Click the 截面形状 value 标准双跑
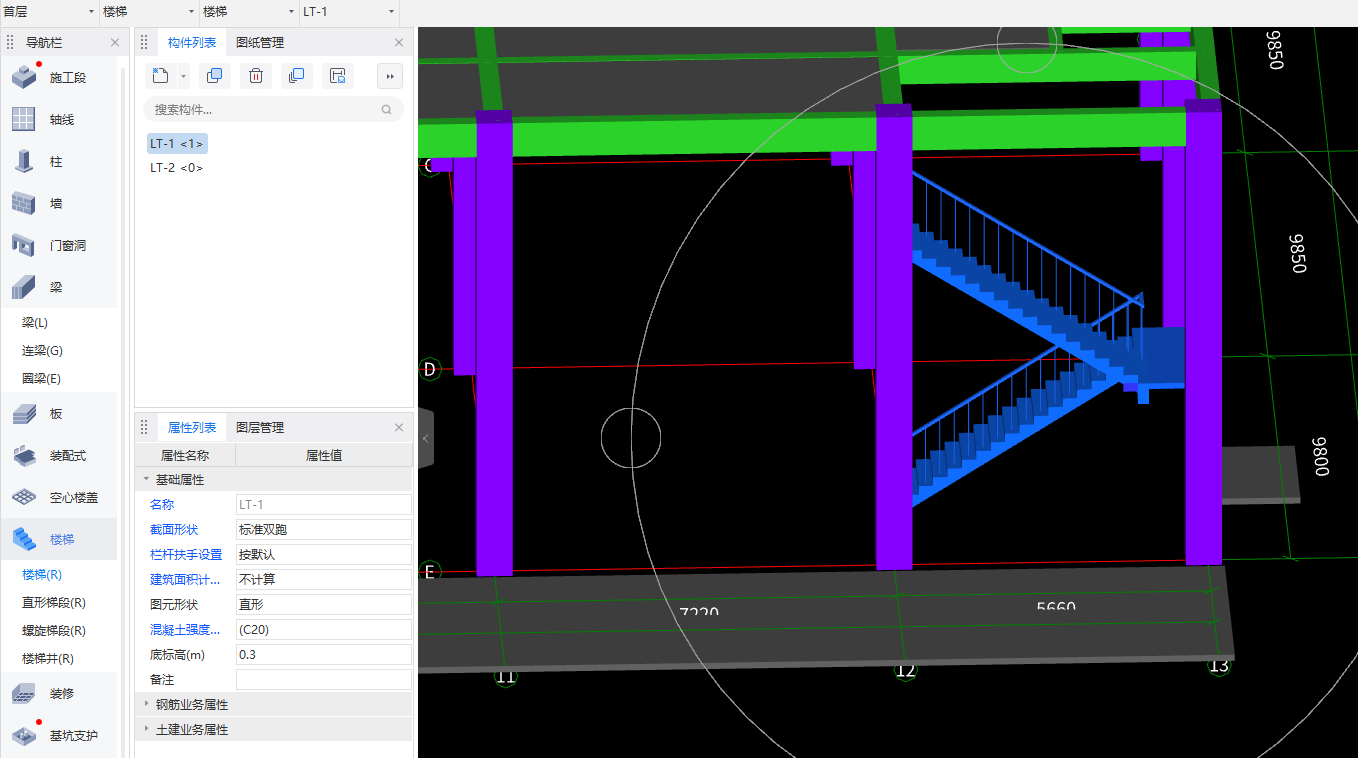 click(324, 530)
